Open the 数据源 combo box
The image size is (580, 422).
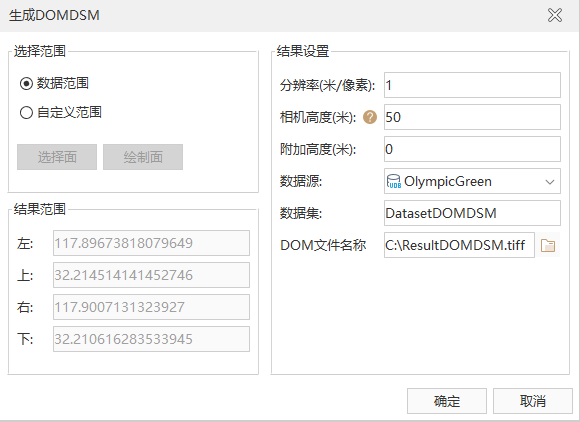[x=472, y=181]
